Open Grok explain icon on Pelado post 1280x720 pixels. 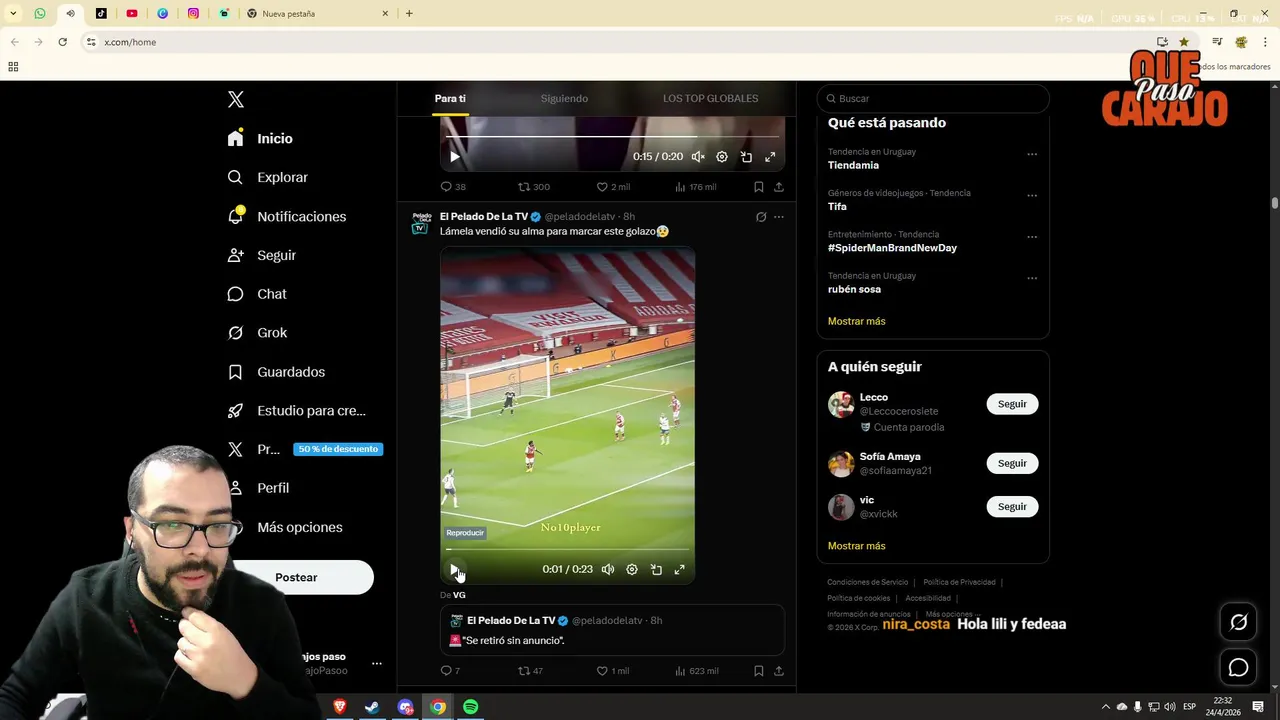(x=761, y=217)
